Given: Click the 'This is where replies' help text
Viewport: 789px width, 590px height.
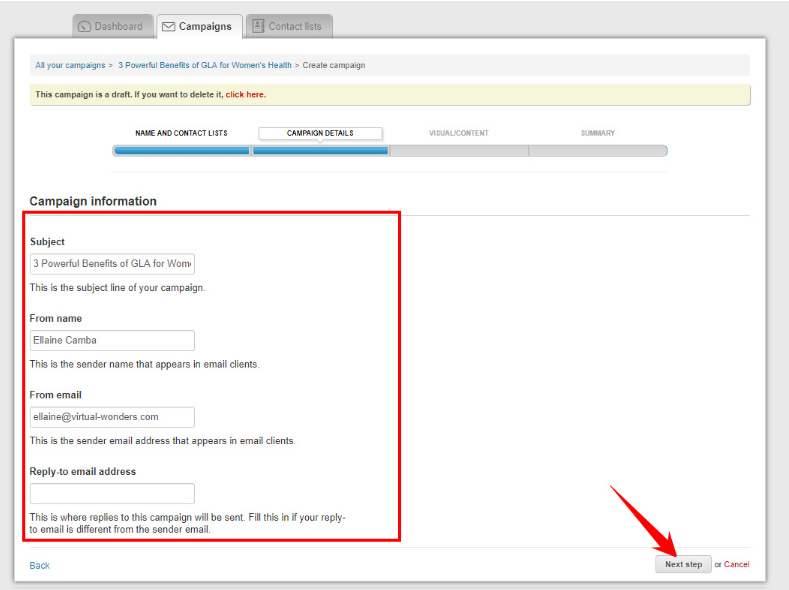Looking at the screenshot, I should point(188,523).
